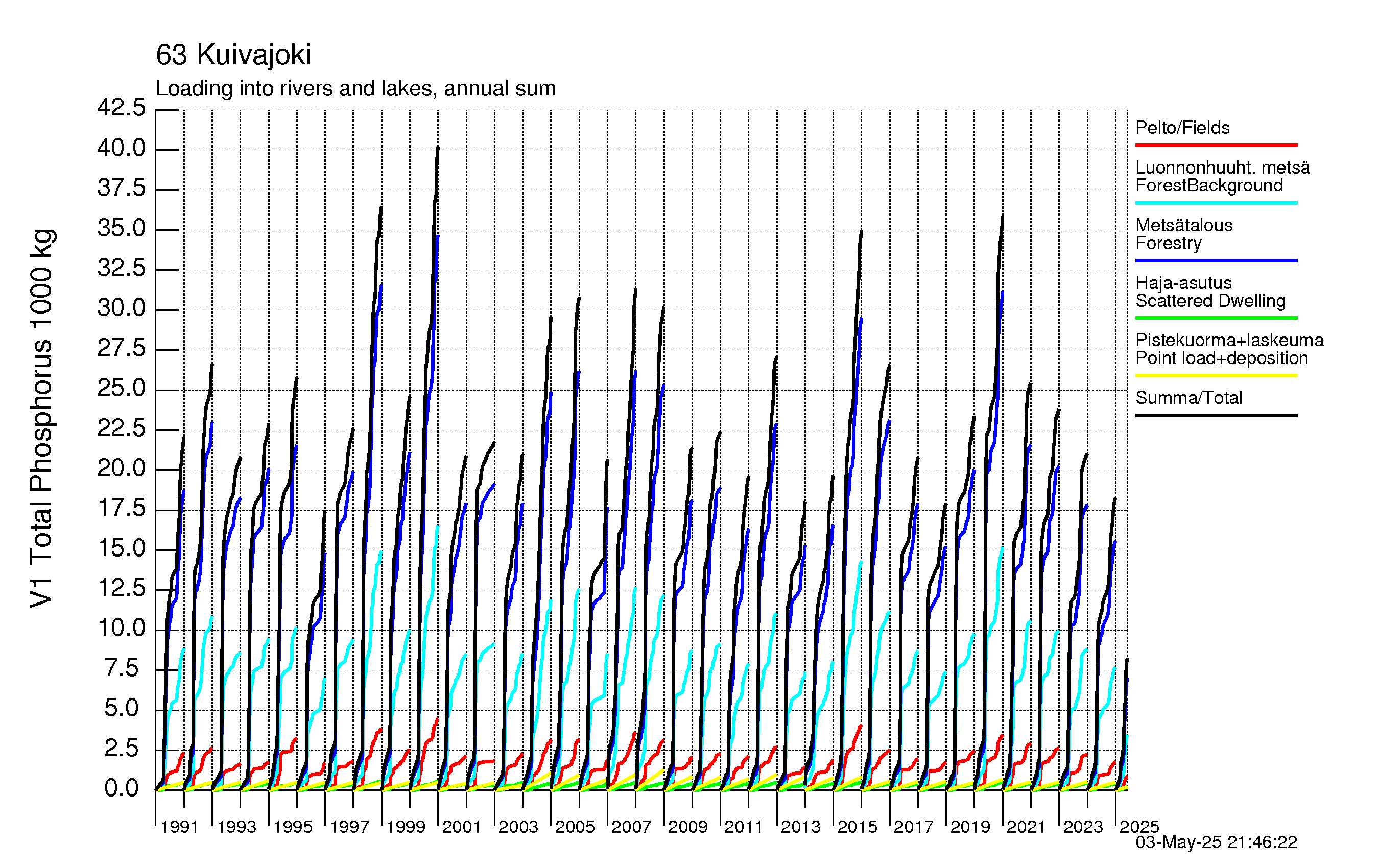
Task: Click the 'ForestBackground' legend text
Action: 1209,185
